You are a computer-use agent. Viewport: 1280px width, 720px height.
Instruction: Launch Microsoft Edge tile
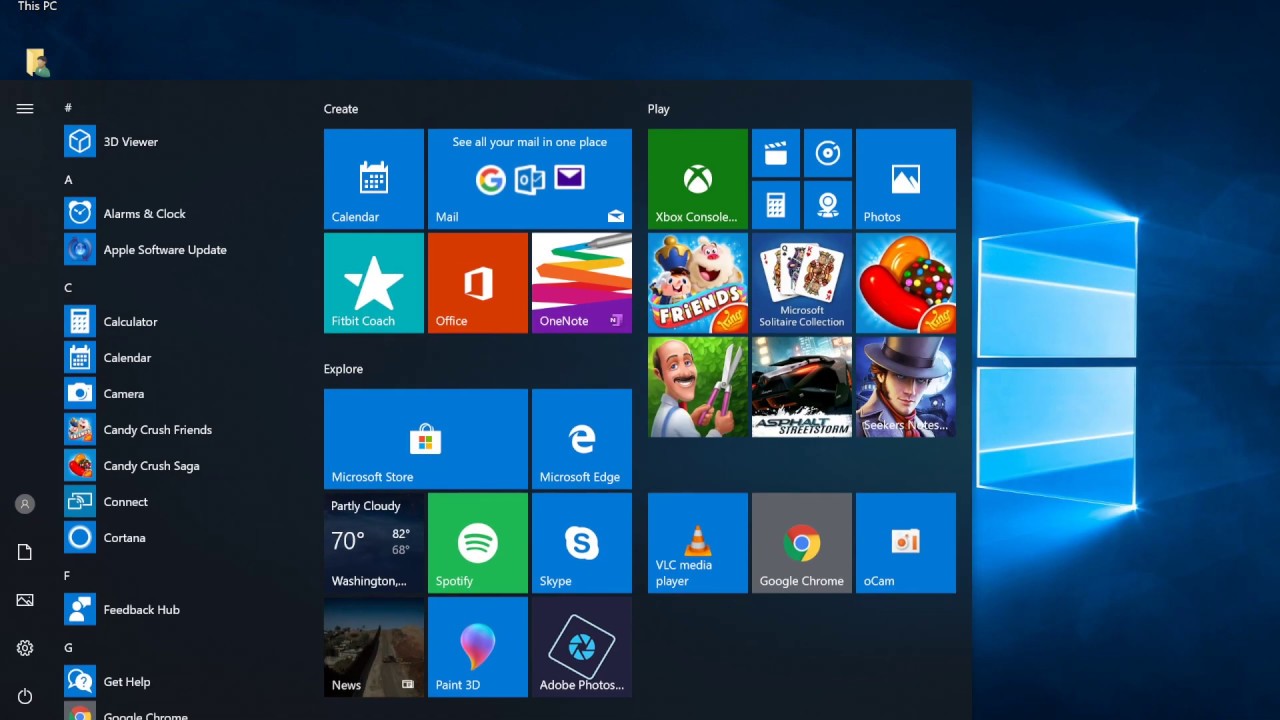(582, 439)
